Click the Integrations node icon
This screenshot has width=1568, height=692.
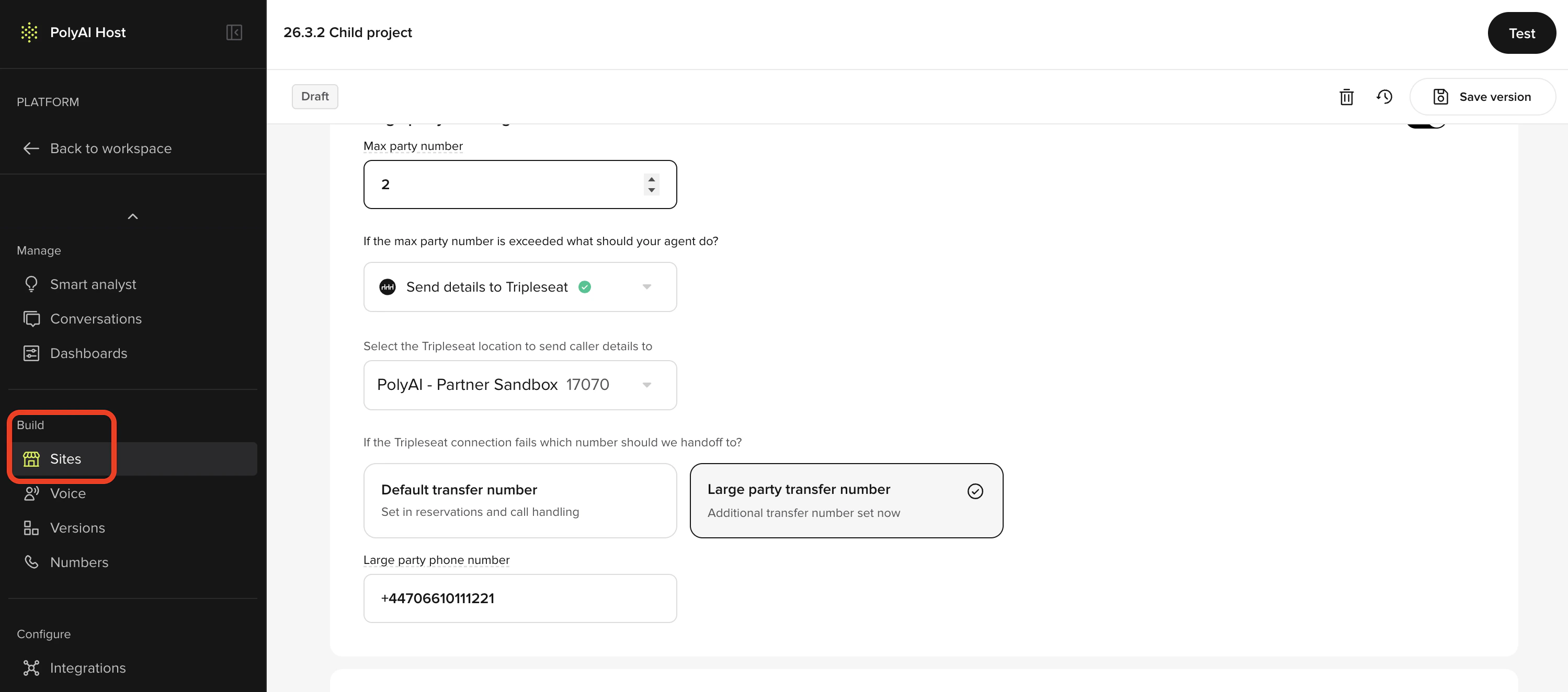click(31, 667)
